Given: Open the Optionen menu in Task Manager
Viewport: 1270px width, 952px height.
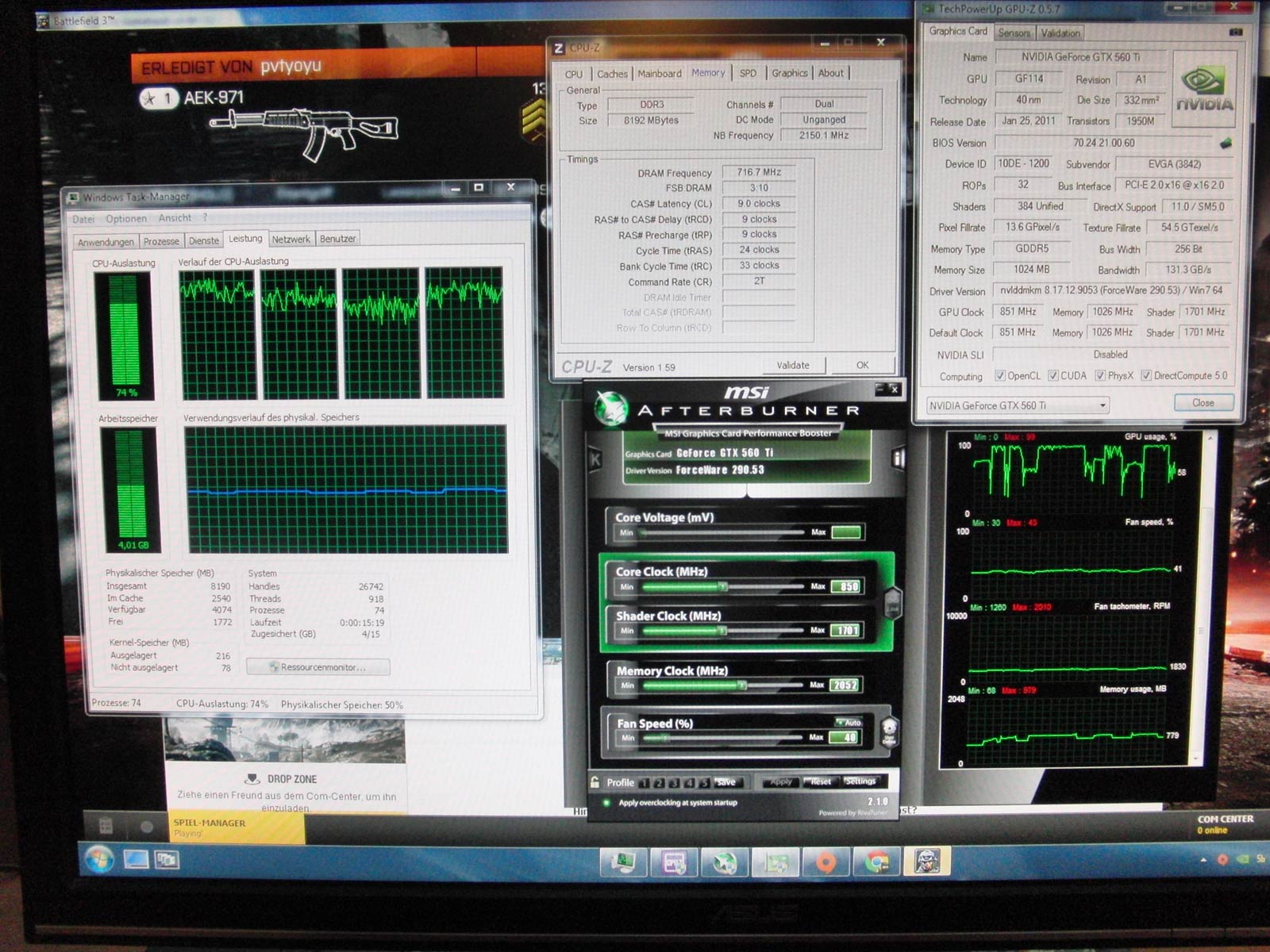Looking at the screenshot, I should tap(126, 218).
